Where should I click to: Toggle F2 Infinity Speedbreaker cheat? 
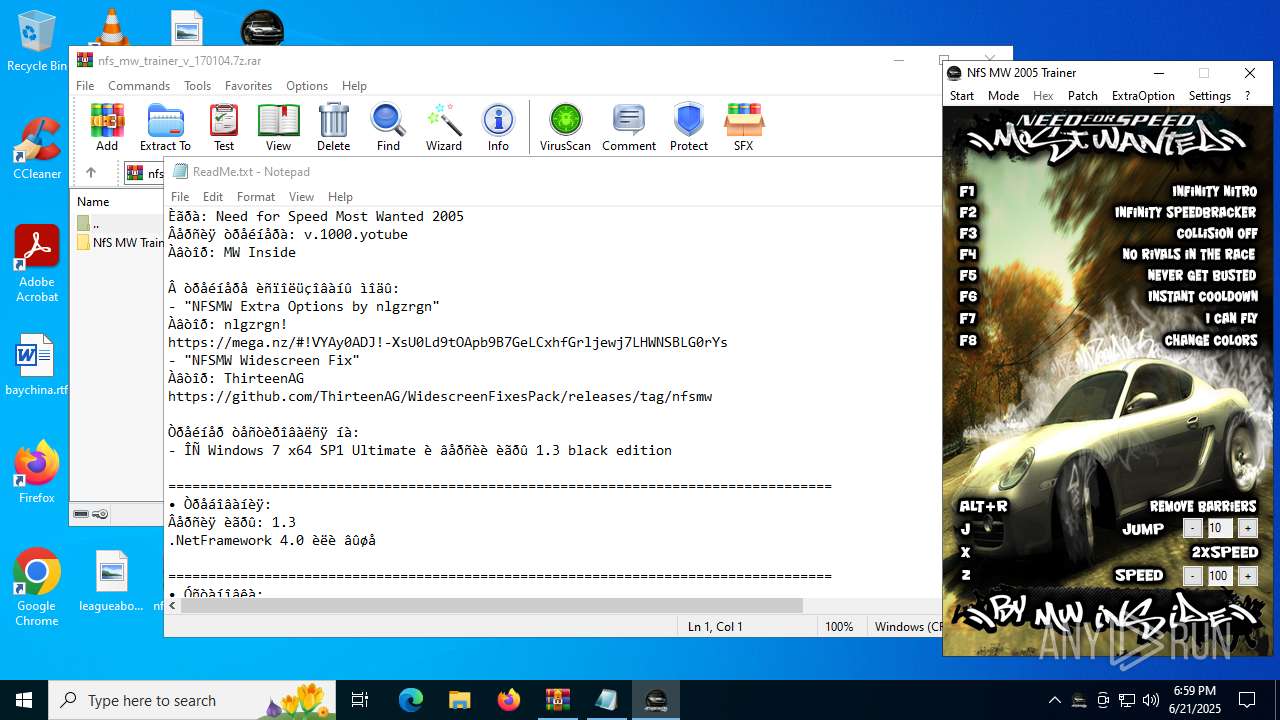pos(1107,212)
